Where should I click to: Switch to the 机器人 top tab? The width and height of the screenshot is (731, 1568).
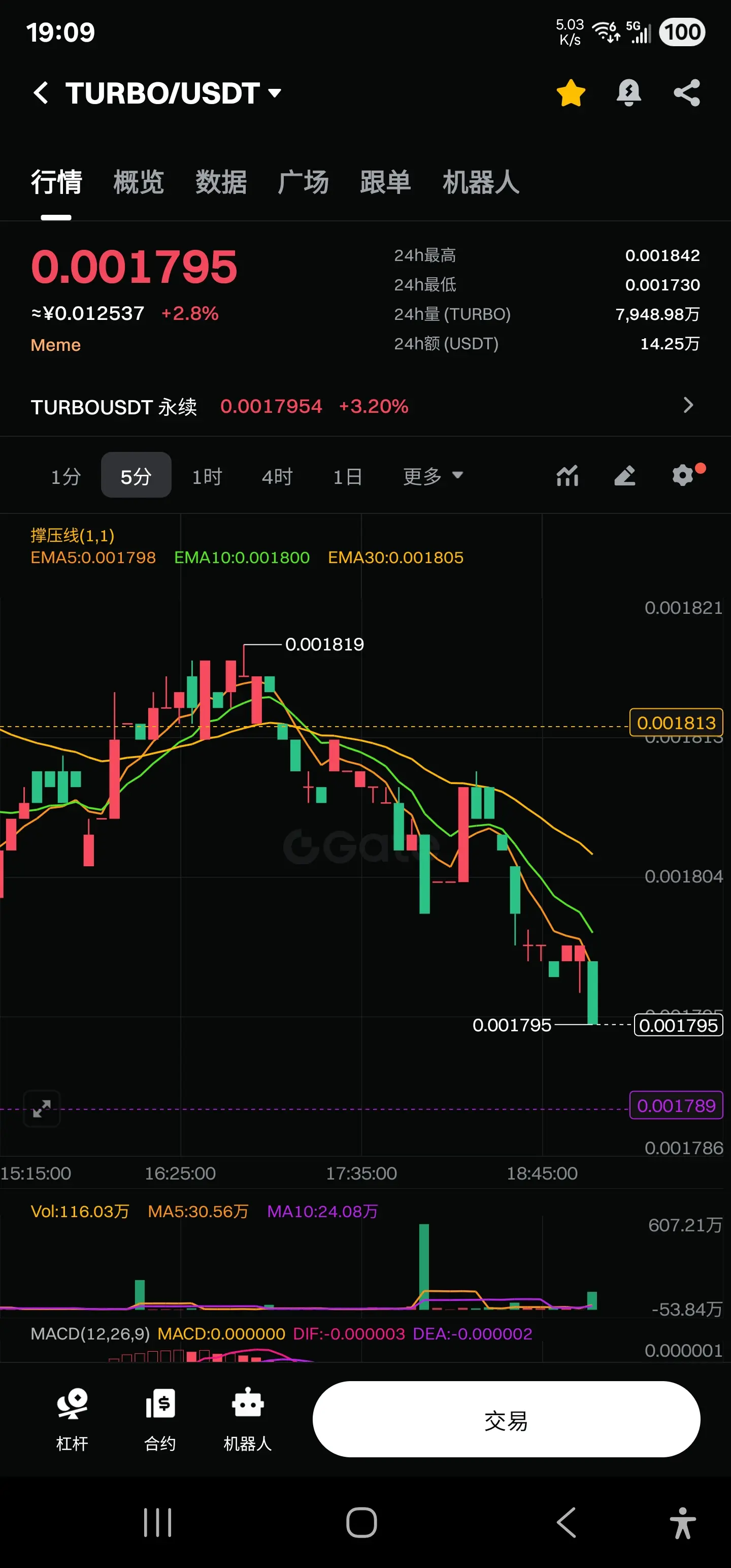[x=481, y=182]
